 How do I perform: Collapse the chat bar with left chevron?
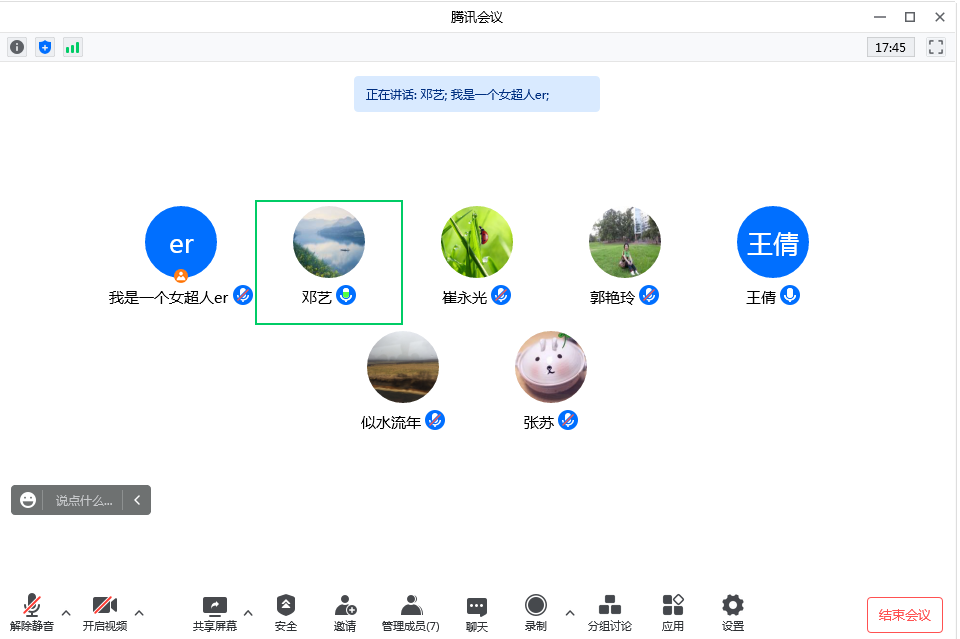[x=137, y=500]
